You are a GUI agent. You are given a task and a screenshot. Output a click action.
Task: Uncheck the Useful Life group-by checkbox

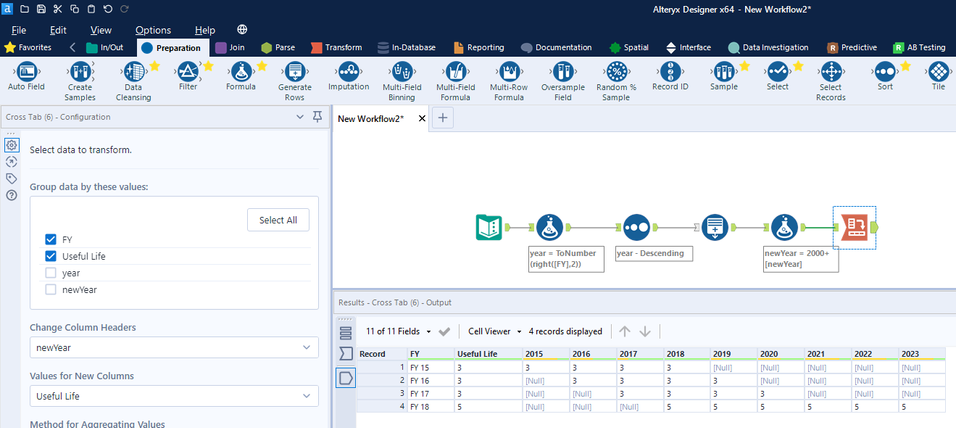coord(51,256)
